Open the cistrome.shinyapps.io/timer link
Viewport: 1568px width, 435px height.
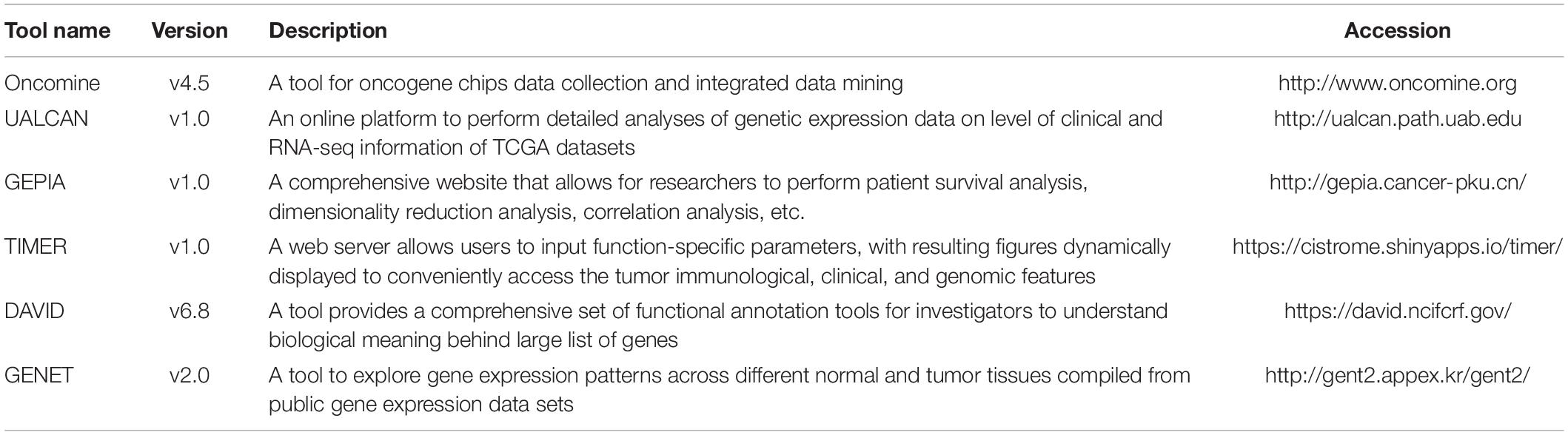[1397, 247]
